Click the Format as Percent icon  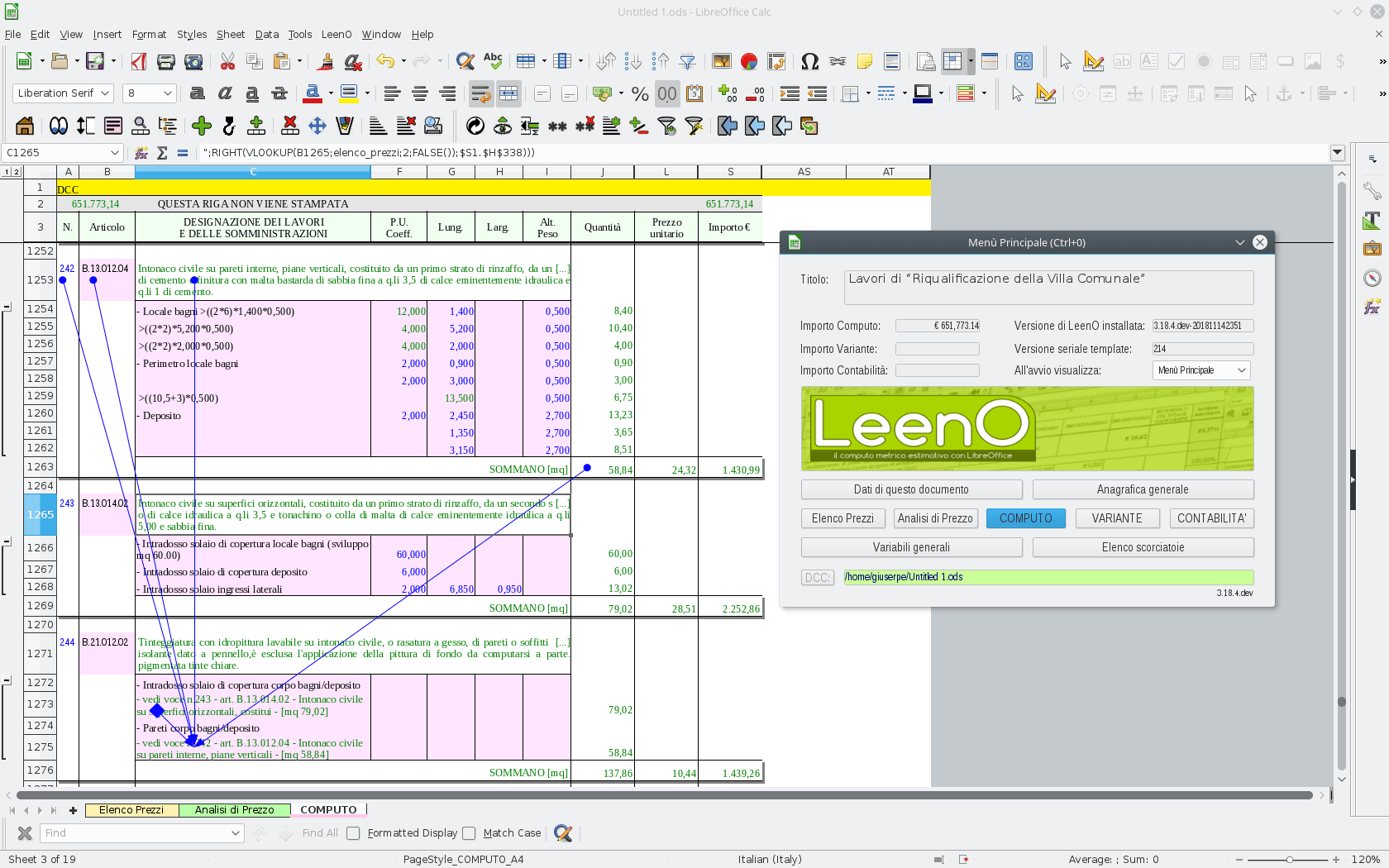point(639,93)
